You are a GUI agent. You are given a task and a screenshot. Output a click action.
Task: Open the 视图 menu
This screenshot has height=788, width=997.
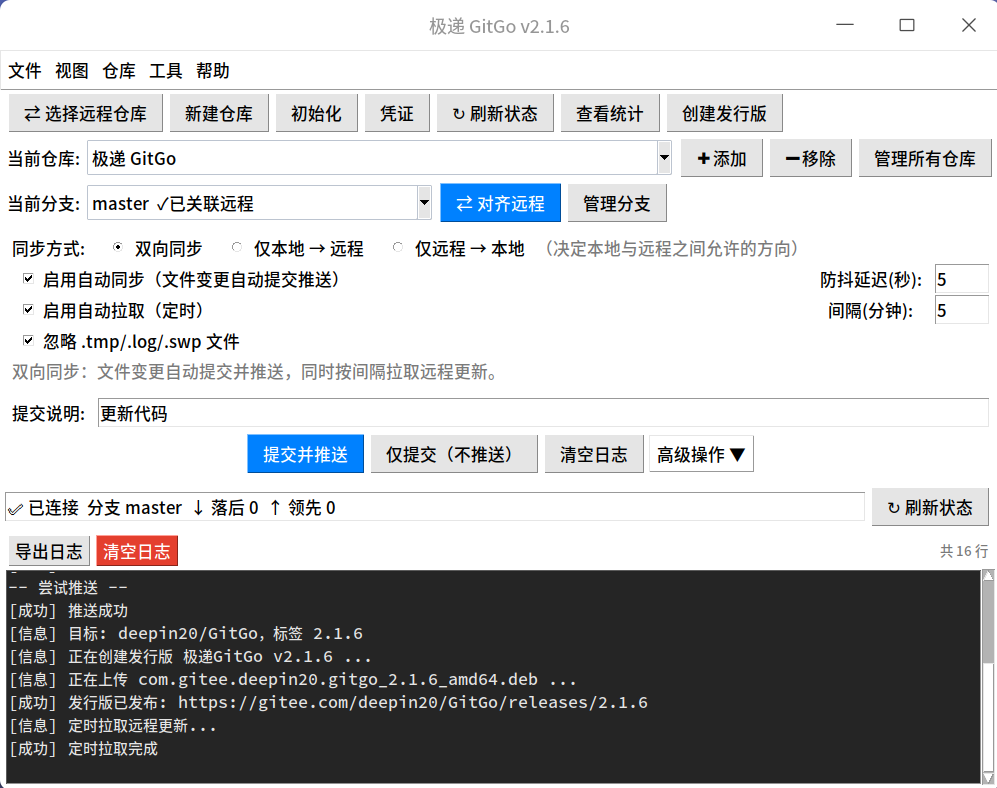point(72,71)
